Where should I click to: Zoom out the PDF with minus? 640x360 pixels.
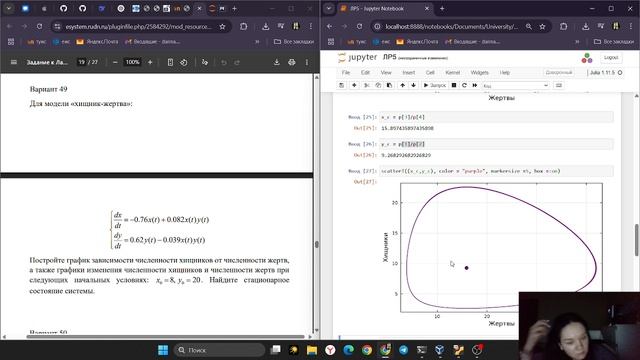click(x=115, y=62)
